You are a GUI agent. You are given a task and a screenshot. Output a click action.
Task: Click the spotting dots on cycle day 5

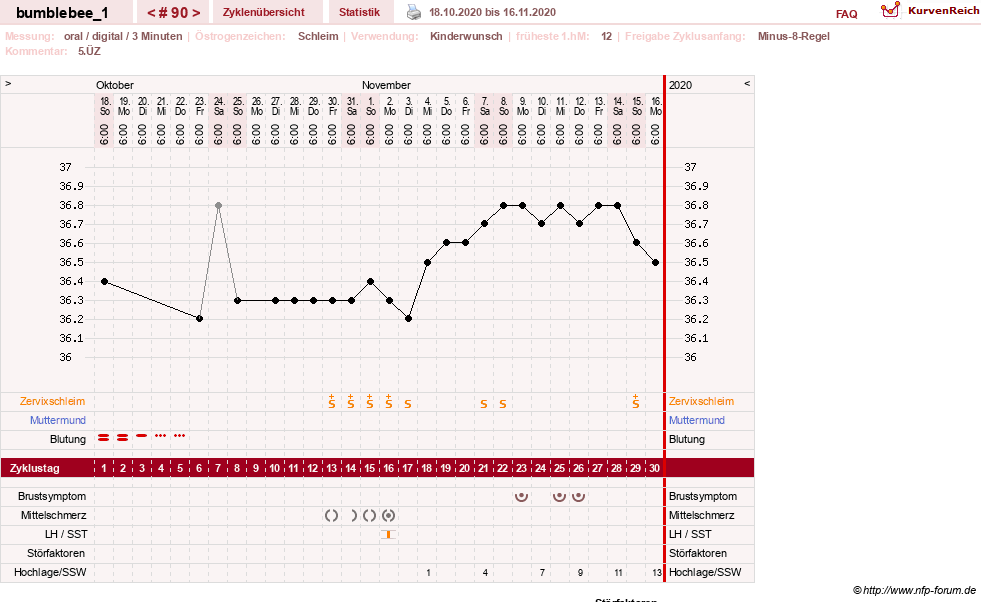[180, 436]
